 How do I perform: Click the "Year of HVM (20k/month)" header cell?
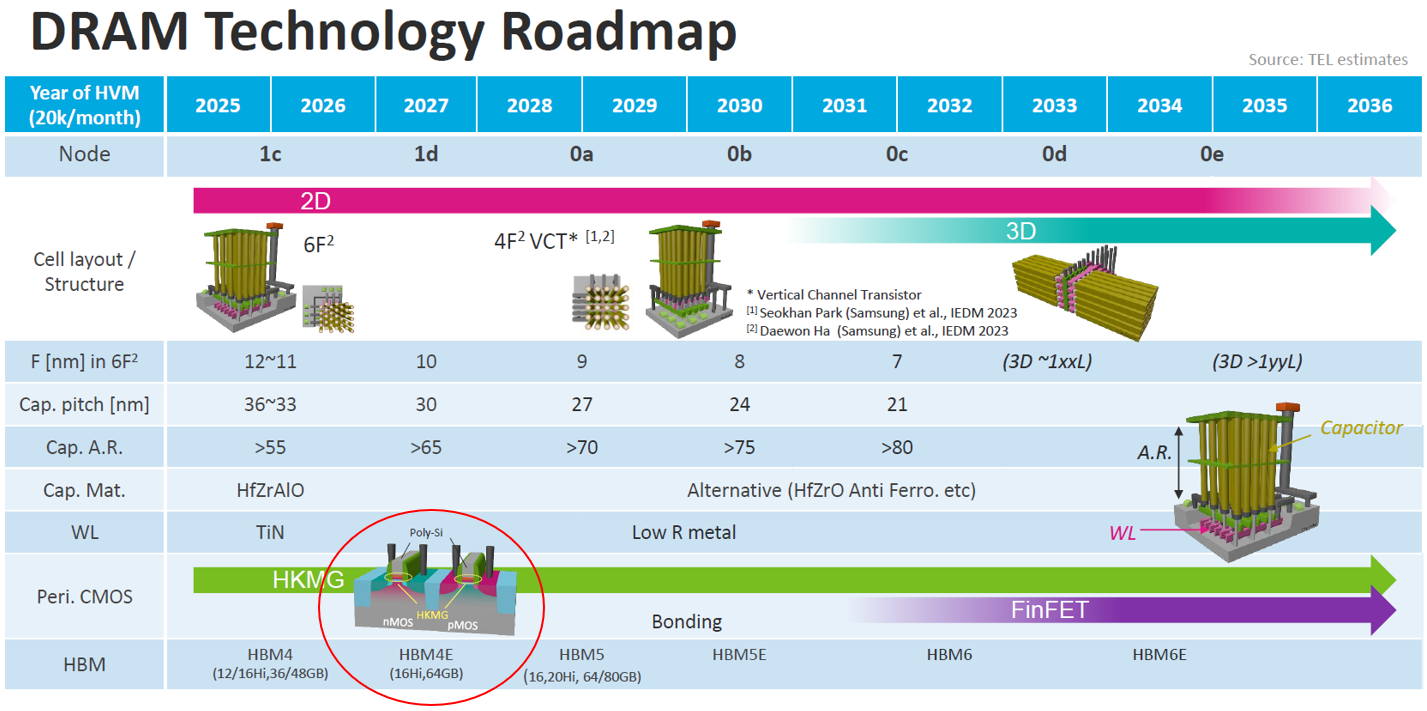[85, 105]
